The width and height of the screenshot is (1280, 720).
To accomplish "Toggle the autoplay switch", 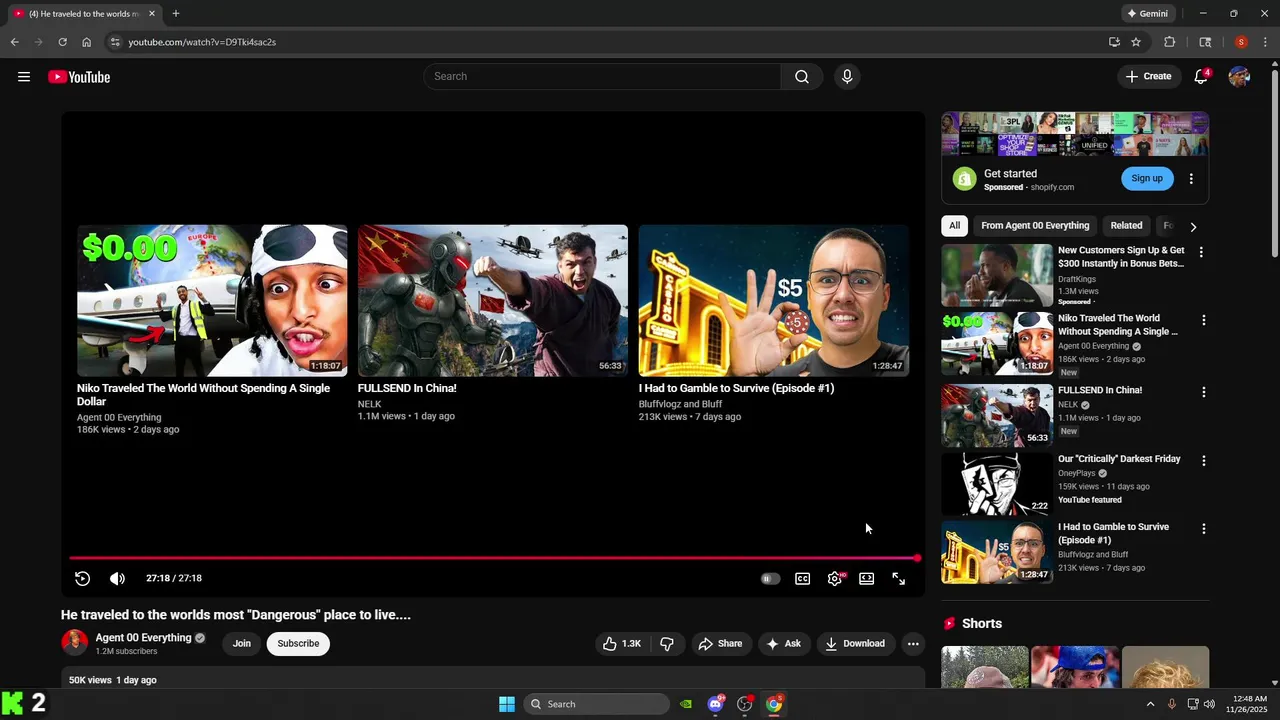I will [x=770, y=579].
